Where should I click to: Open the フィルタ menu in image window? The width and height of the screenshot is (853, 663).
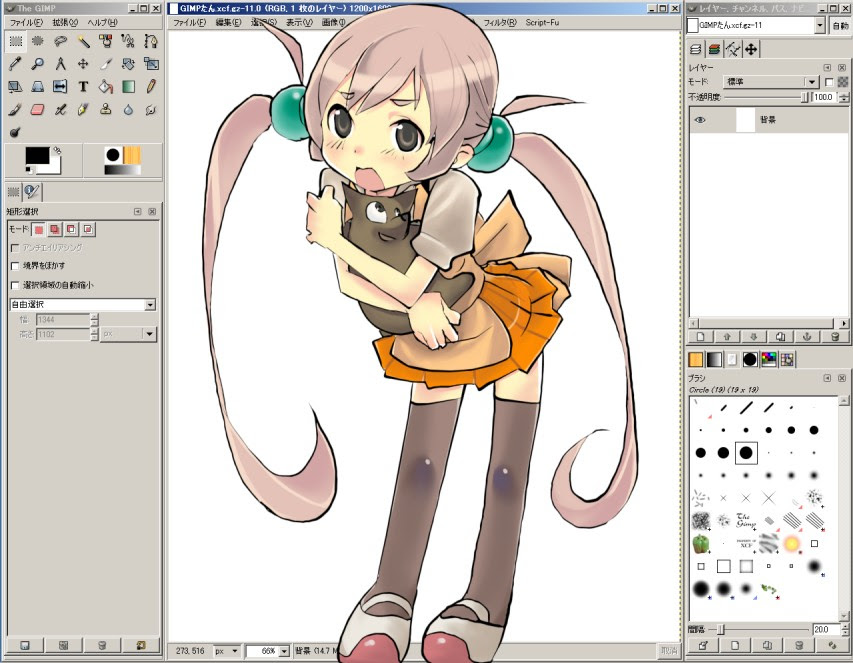(x=499, y=22)
